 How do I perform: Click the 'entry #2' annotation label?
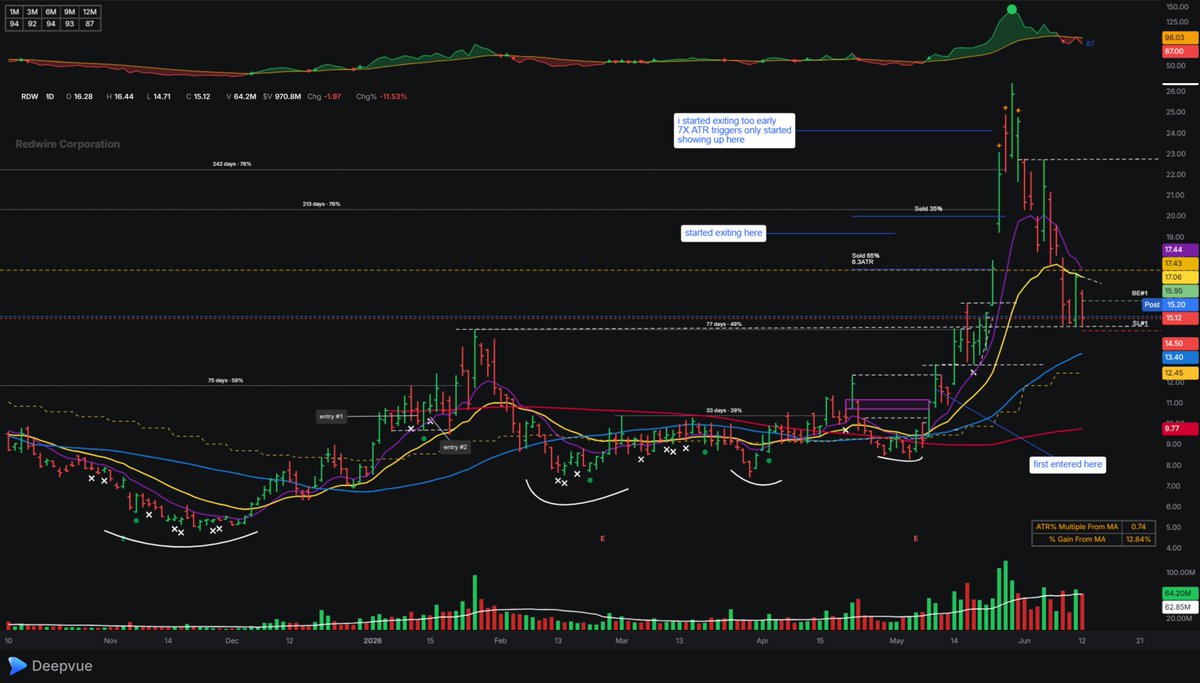(455, 447)
